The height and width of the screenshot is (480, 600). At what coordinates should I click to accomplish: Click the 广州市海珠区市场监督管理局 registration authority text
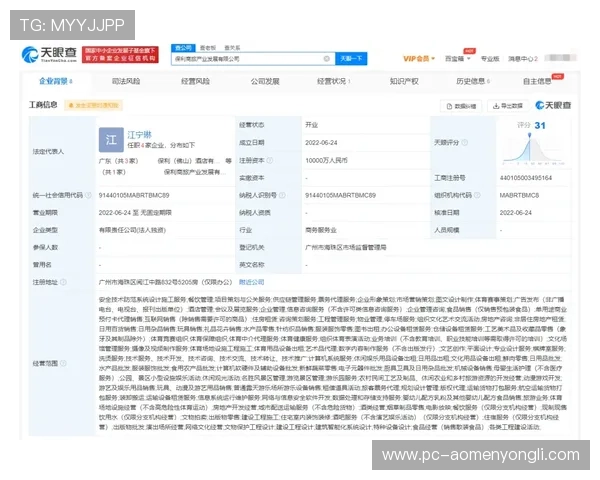pyautogui.click(x=346, y=248)
